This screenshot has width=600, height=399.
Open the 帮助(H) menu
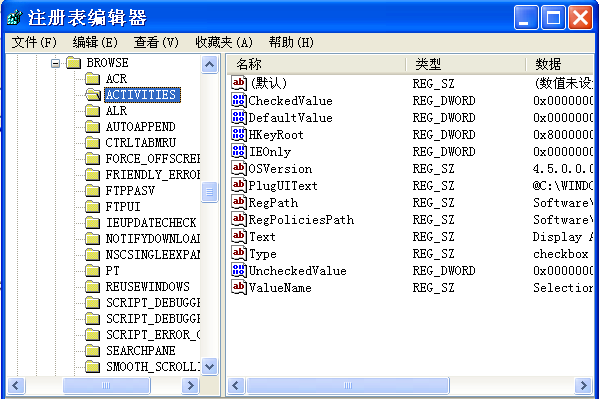pyautogui.click(x=291, y=42)
